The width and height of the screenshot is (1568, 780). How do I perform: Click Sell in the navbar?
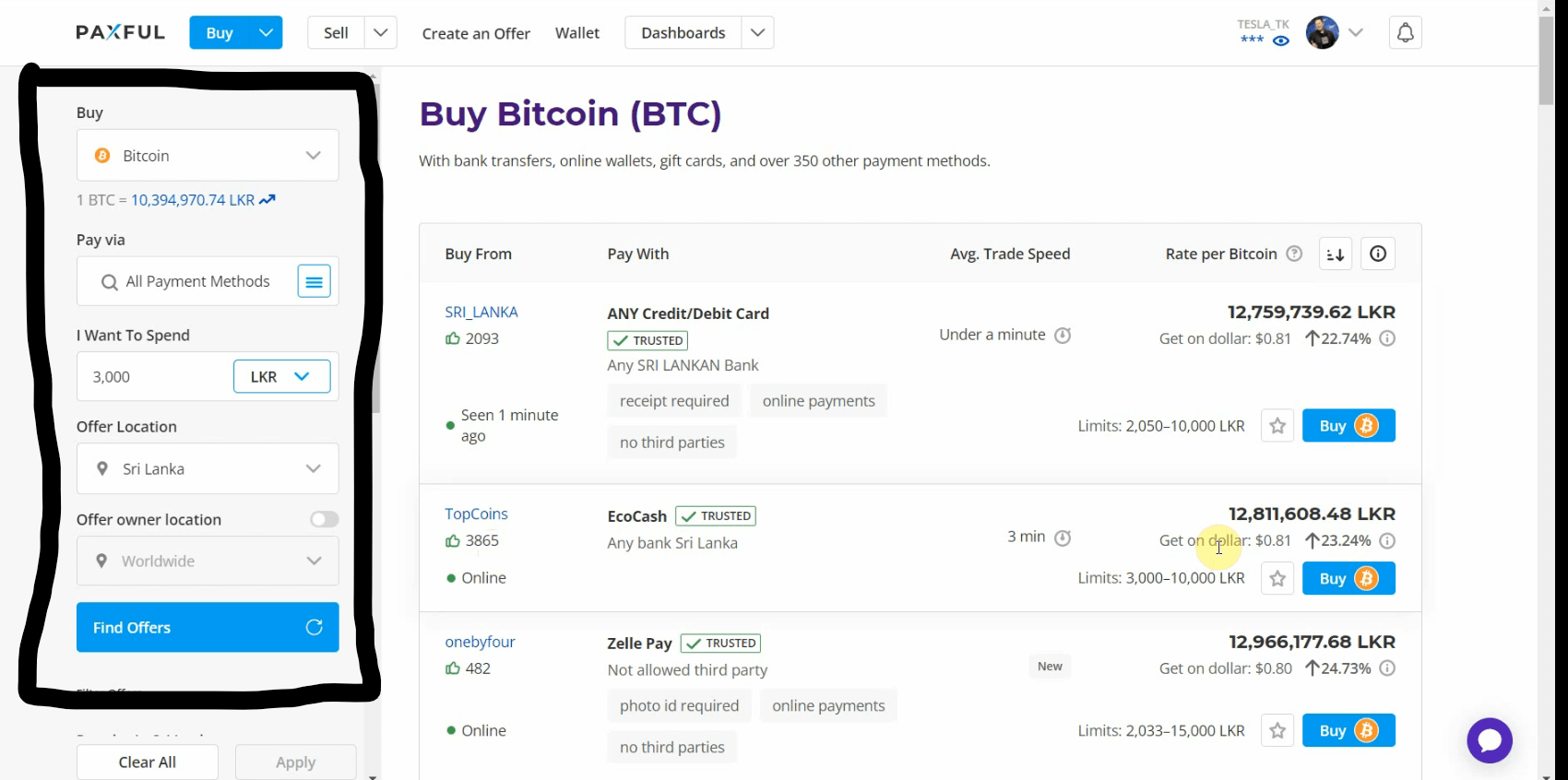pyautogui.click(x=336, y=33)
